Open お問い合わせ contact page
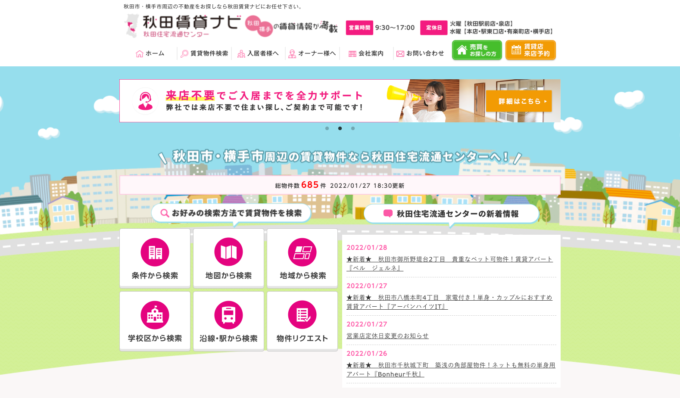Viewport: 680px width, 398px height. (420, 53)
